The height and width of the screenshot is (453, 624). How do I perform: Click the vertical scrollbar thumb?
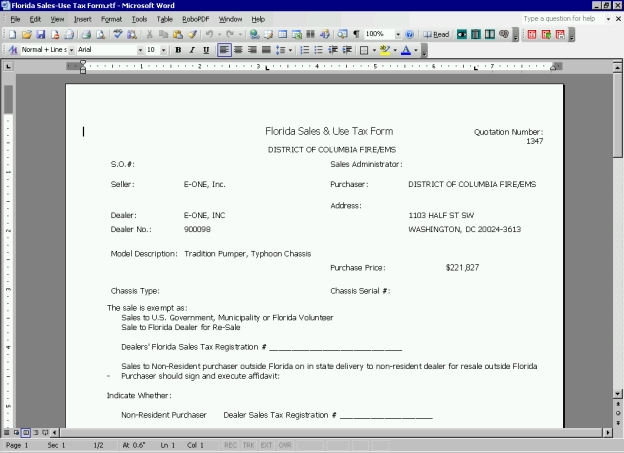tap(618, 115)
